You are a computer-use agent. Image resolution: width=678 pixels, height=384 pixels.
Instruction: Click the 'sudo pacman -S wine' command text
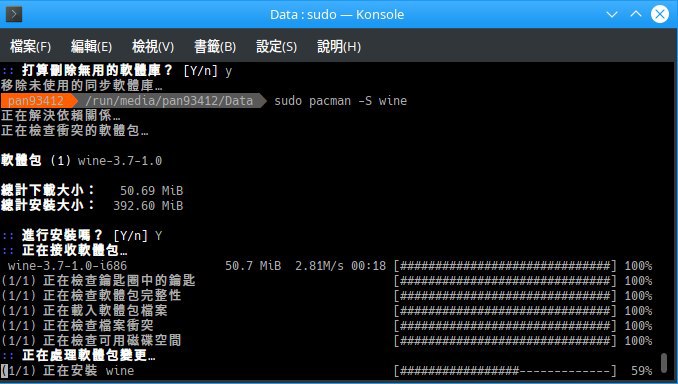pyautogui.click(x=340, y=101)
